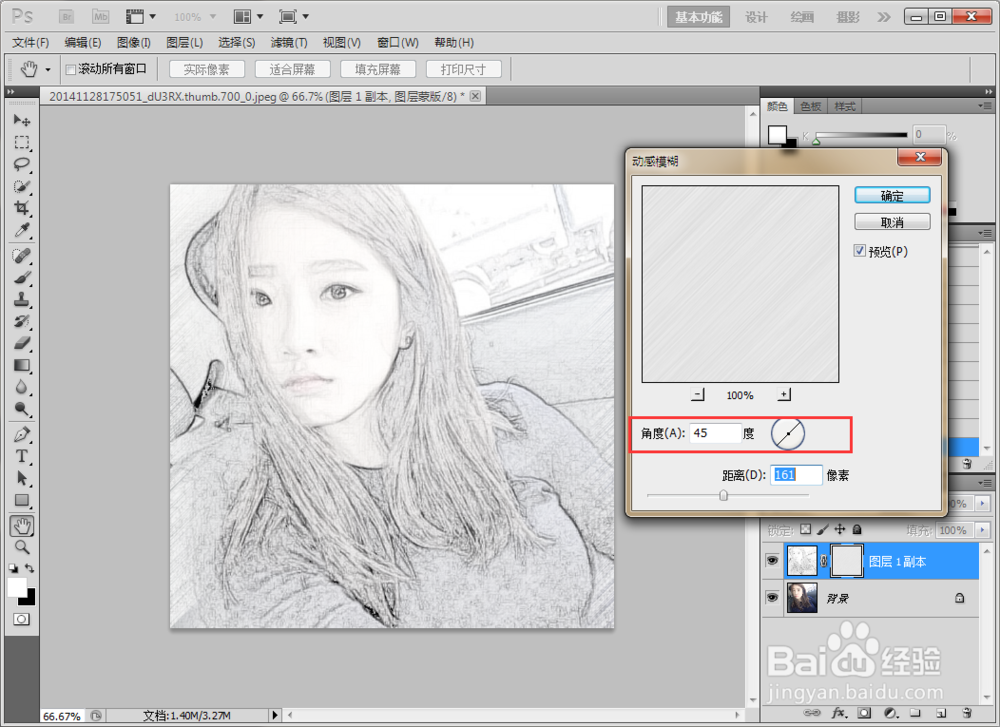Open 文件(F) menu
This screenshot has width=1000, height=727.
tap(30, 43)
